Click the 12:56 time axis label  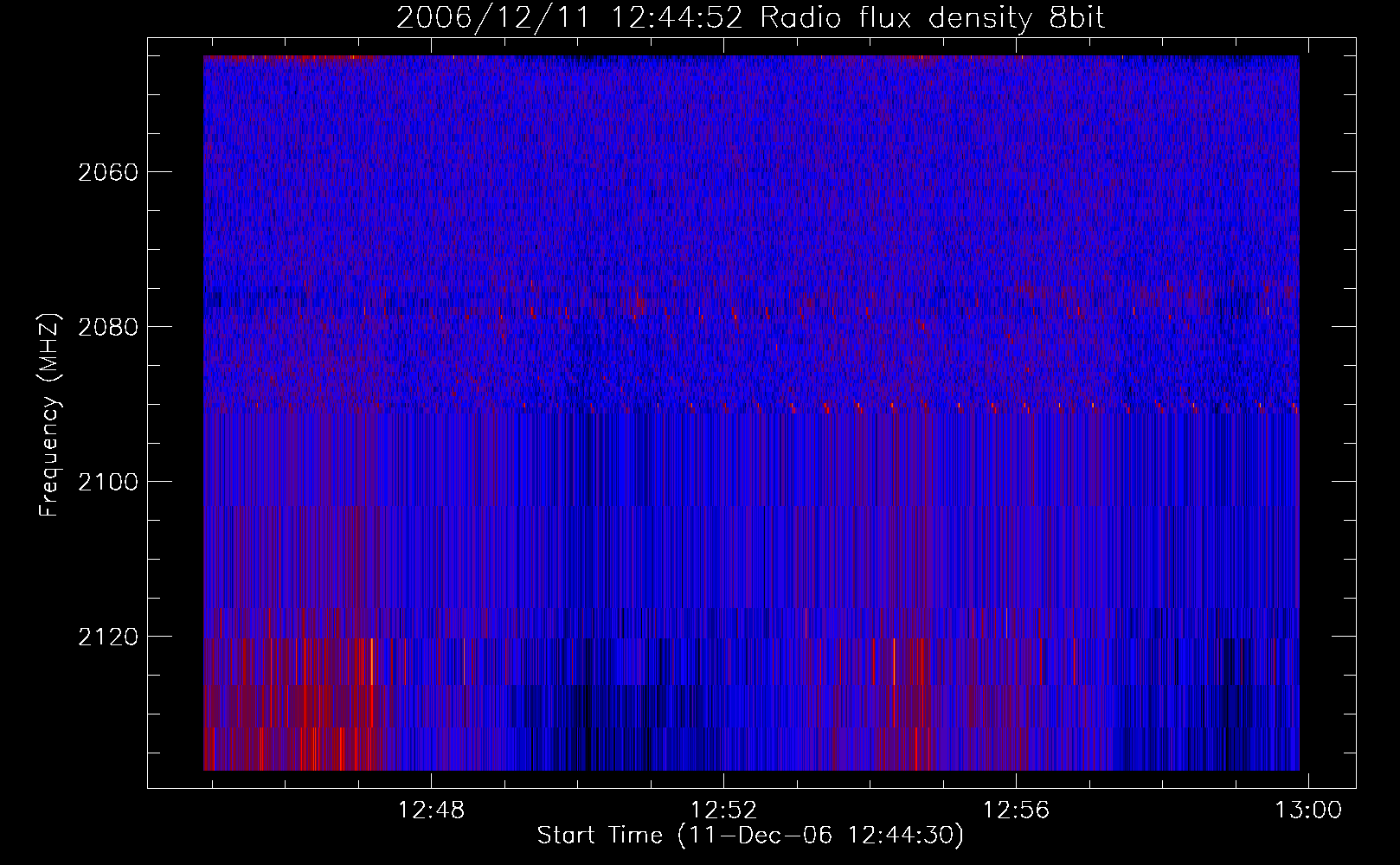pos(1016,810)
